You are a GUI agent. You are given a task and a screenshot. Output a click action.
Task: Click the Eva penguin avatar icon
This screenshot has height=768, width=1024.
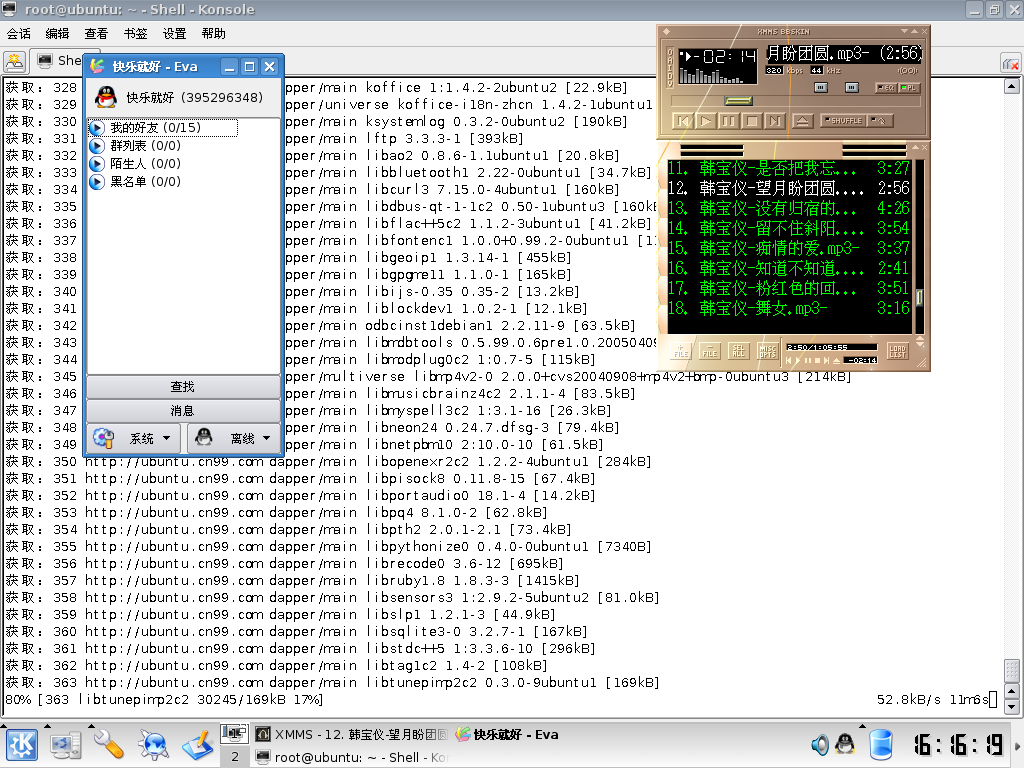[x=106, y=97]
